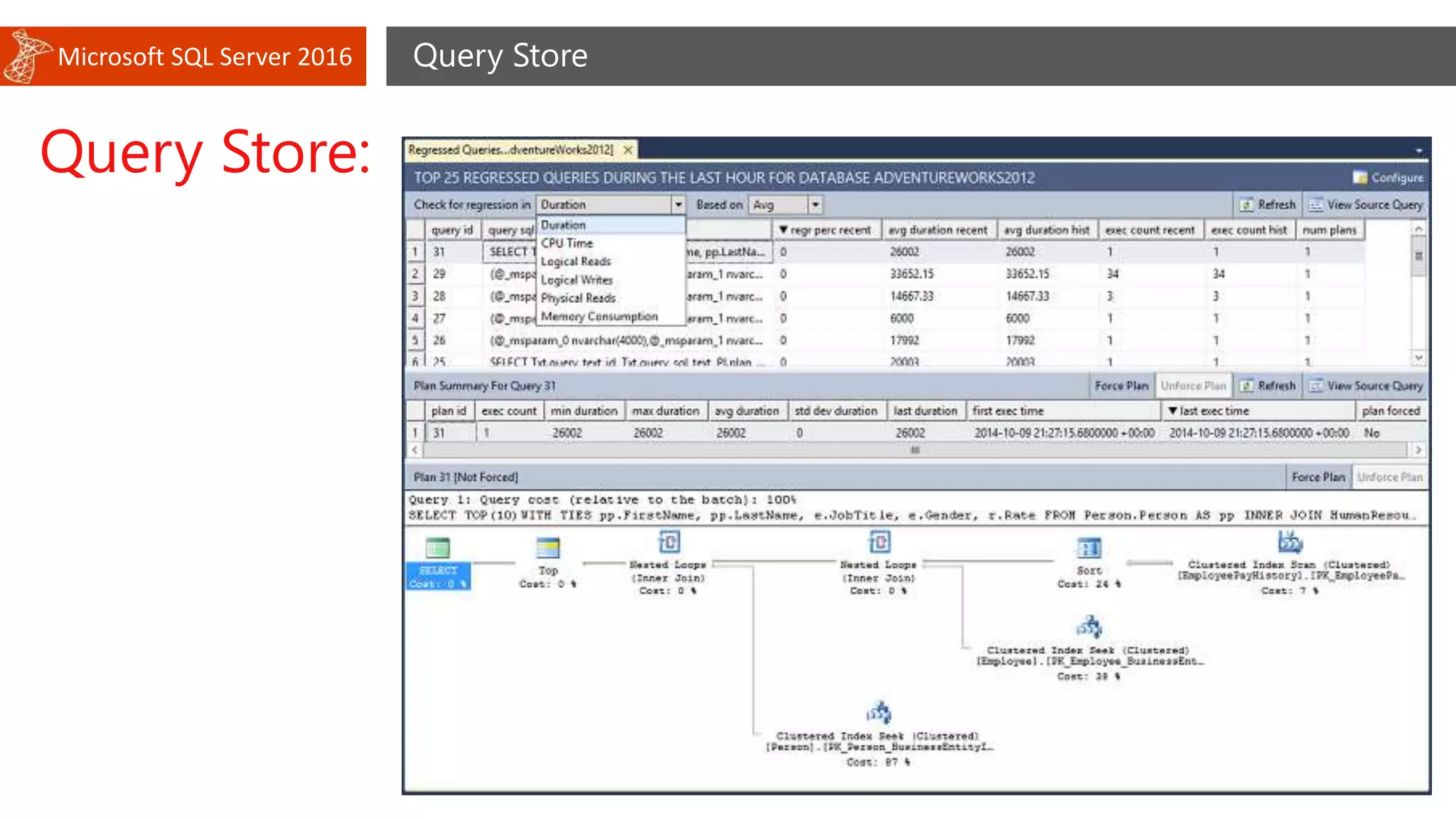Click the Sort operator icon
Screen dimensions: 1456x819
click(1089, 548)
